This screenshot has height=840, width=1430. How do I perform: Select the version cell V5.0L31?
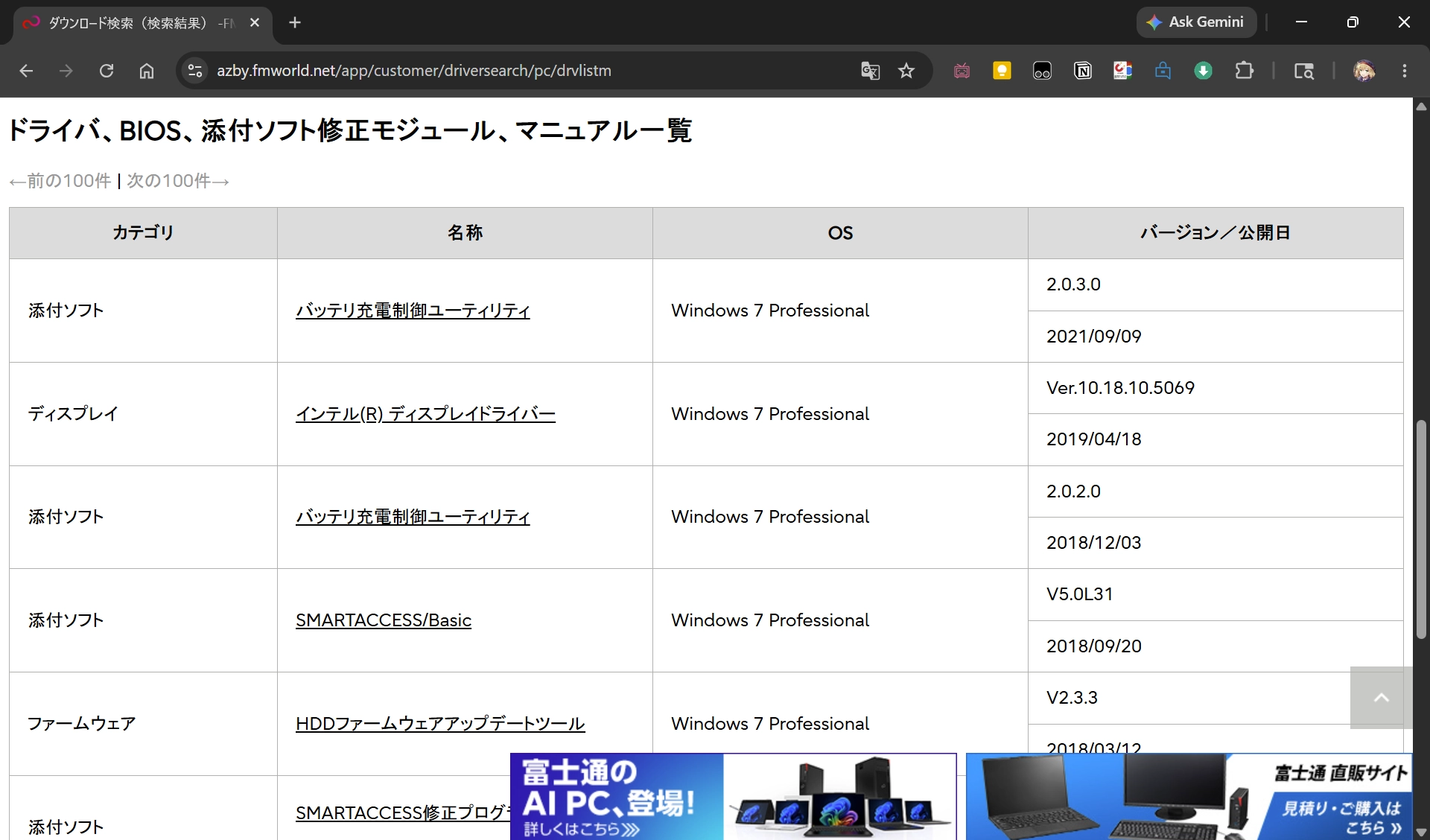(x=1215, y=594)
